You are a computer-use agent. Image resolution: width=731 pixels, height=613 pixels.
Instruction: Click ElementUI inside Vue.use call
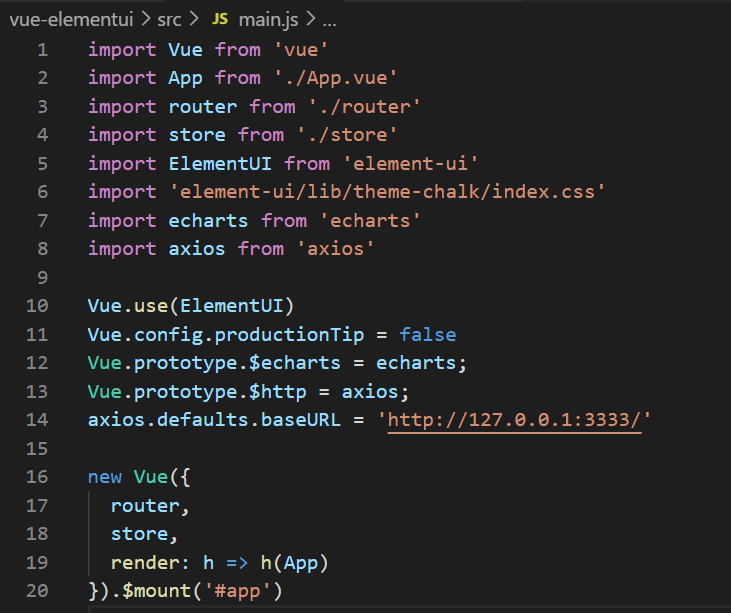pyautogui.click(x=231, y=306)
